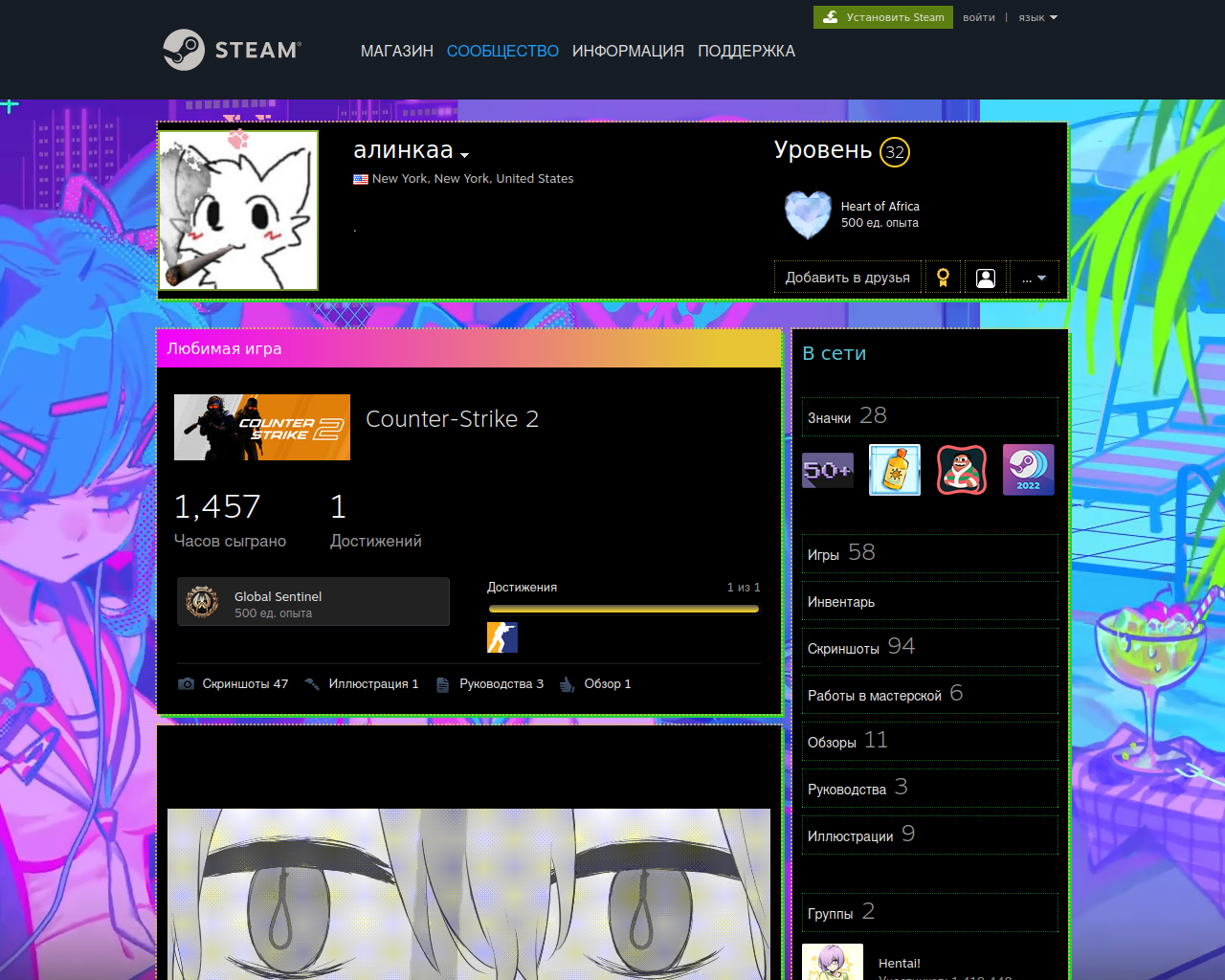Click the 1,457 hours played value
The height and width of the screenshot is (980, 1225).
click(x=217, y=506)
